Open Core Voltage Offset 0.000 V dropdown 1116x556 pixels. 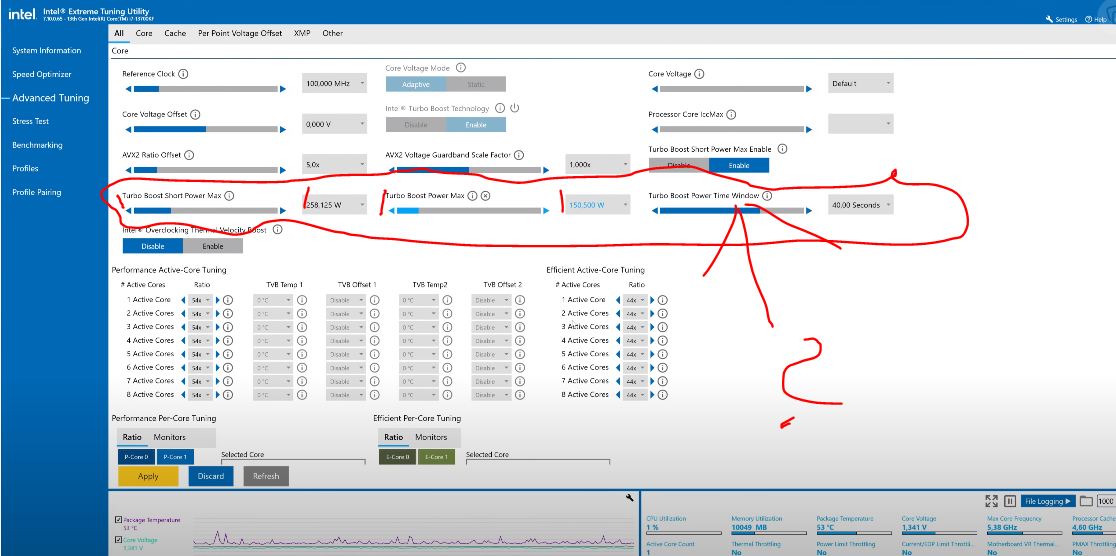click(x=335, y=124)
